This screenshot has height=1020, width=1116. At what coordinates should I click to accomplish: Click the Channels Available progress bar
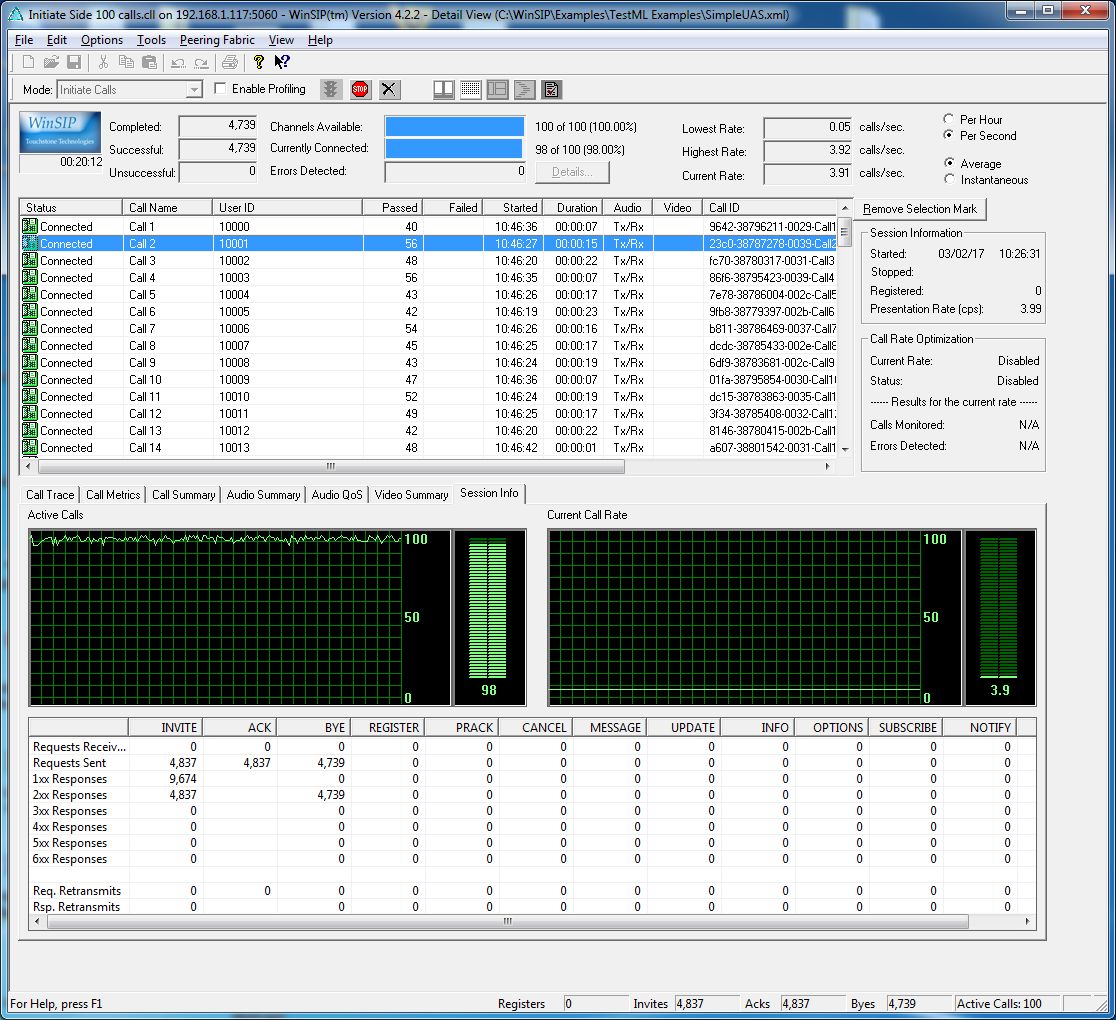pos(455,127)
